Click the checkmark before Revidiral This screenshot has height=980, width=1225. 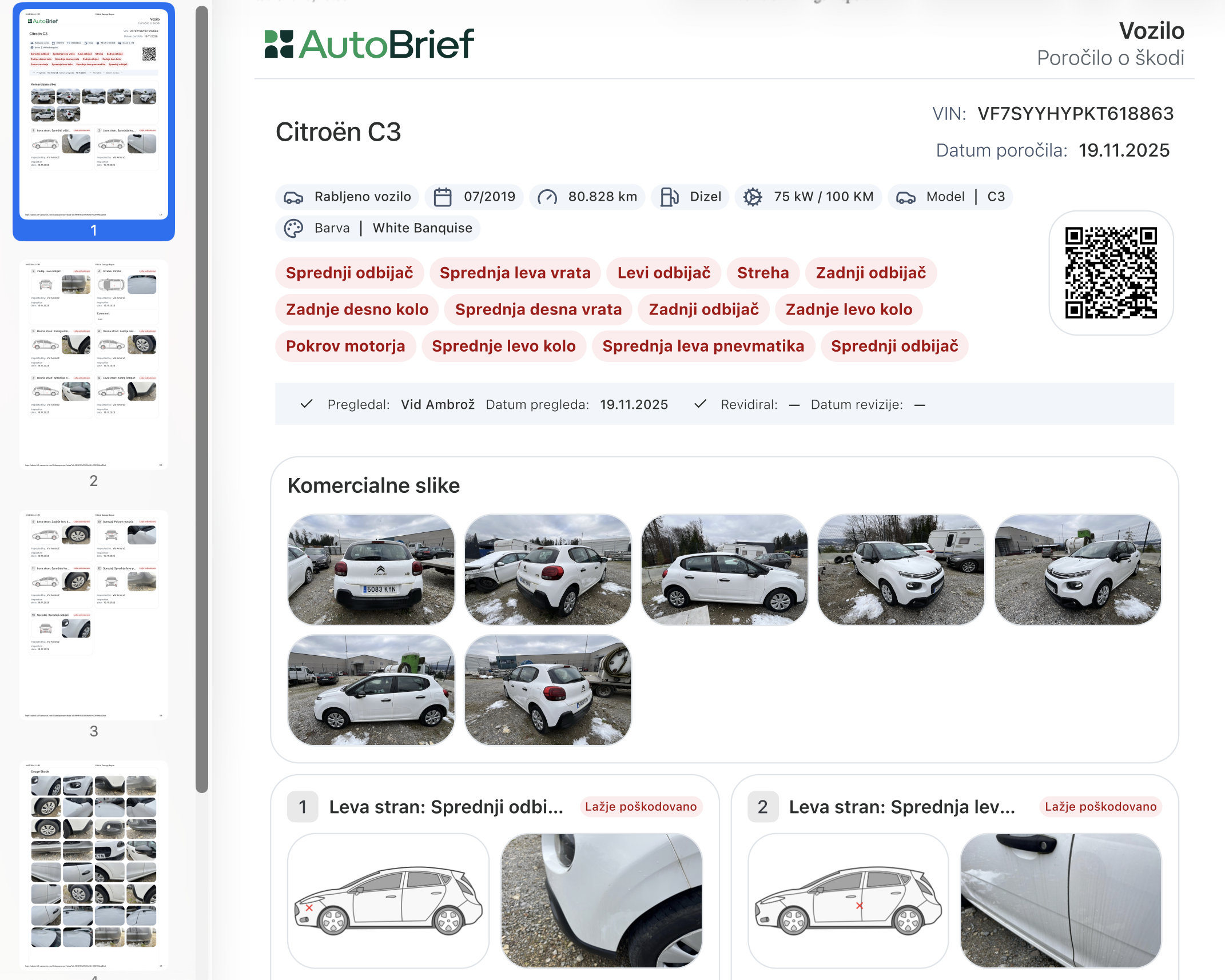coord(700,404)
